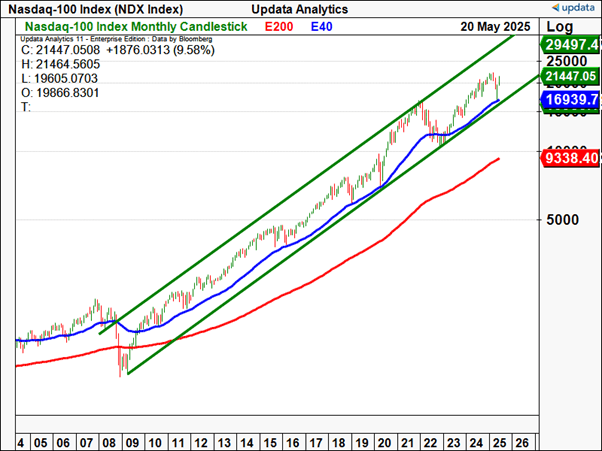Click the blue 16939.7 E40 value tag

click(570, 100)
